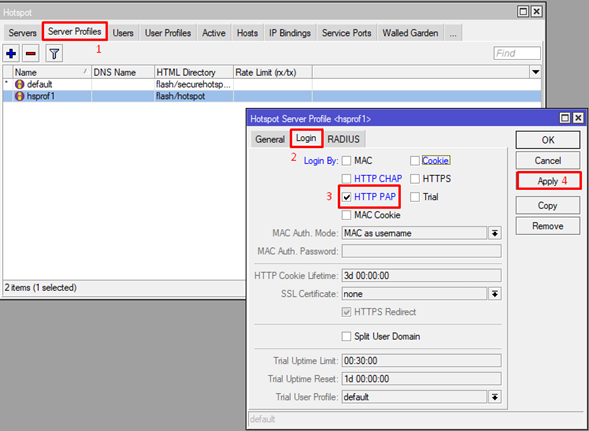Uncheck the HTTP PAP checkbox
The height and width of the screenshot is (431, 589).
click(347, 197)
